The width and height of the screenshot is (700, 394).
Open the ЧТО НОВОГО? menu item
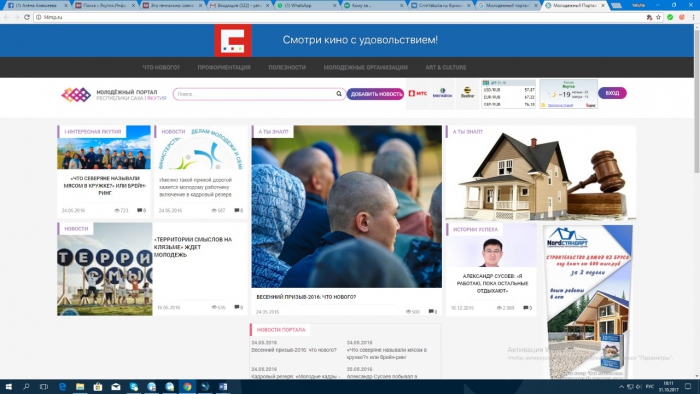tap(161, 67)
